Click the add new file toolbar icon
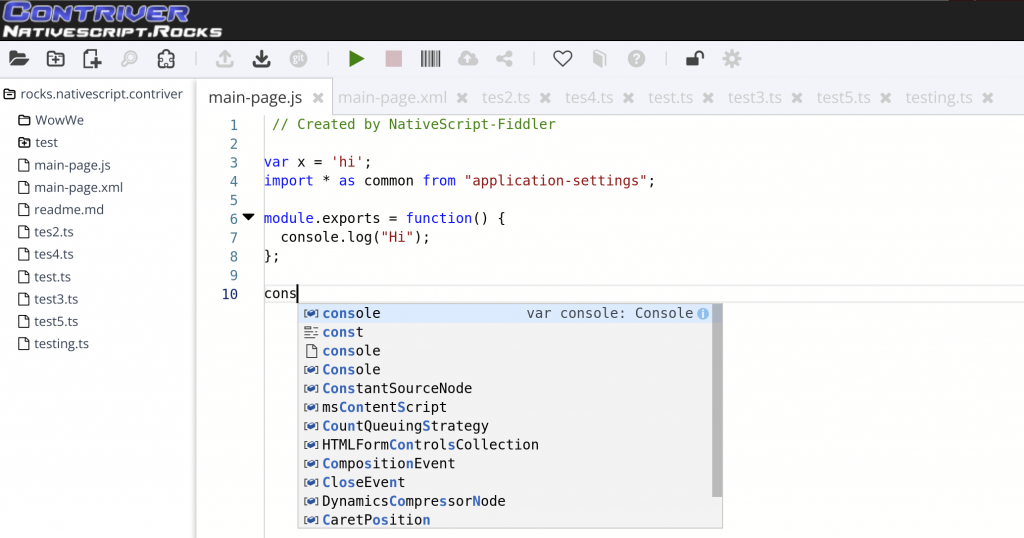Image resolution: width=1024 pixels, height=538 pixels. click(x=92, y=59)
